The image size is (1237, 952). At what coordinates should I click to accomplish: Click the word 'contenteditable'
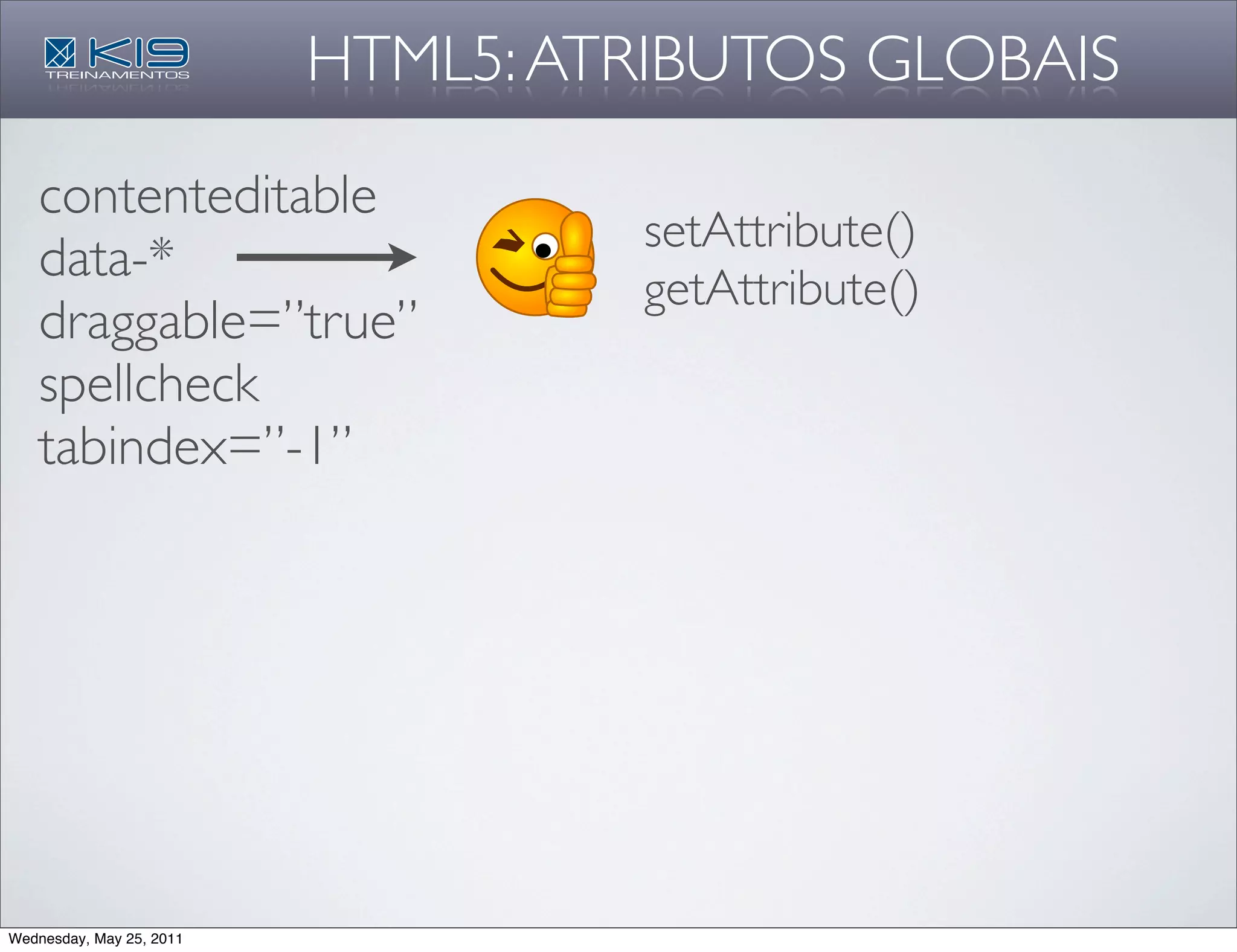[208, 195]
